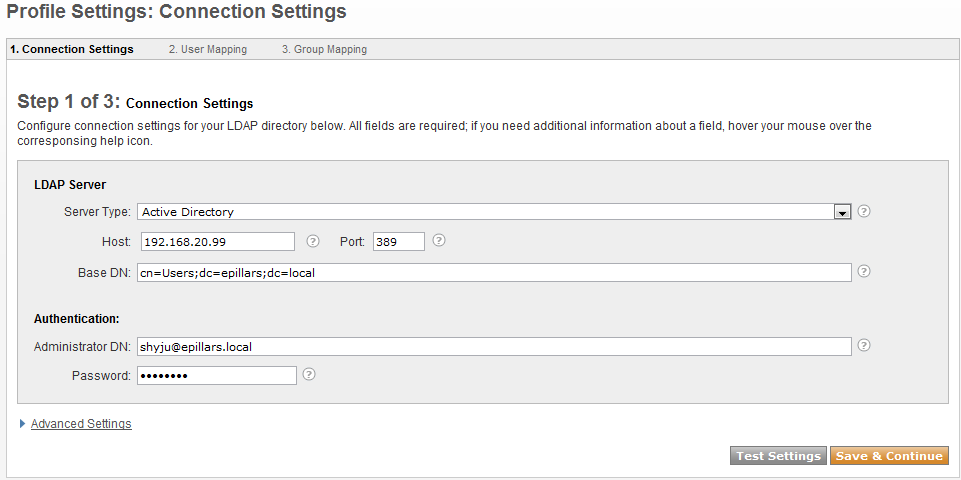The image size is (961, 480).
Task: Click the Test Settings button
Action: tap(778, 455)
